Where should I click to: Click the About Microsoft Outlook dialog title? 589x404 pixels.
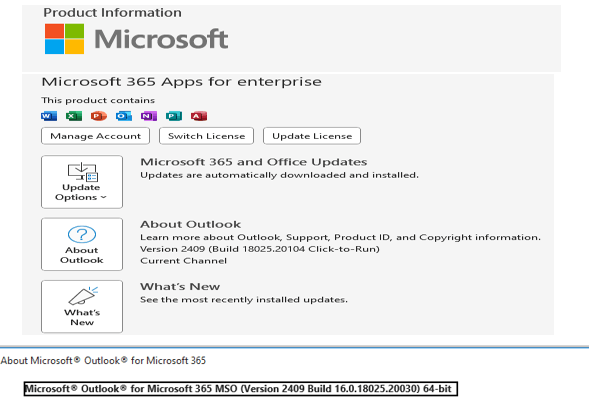point(103,360)
